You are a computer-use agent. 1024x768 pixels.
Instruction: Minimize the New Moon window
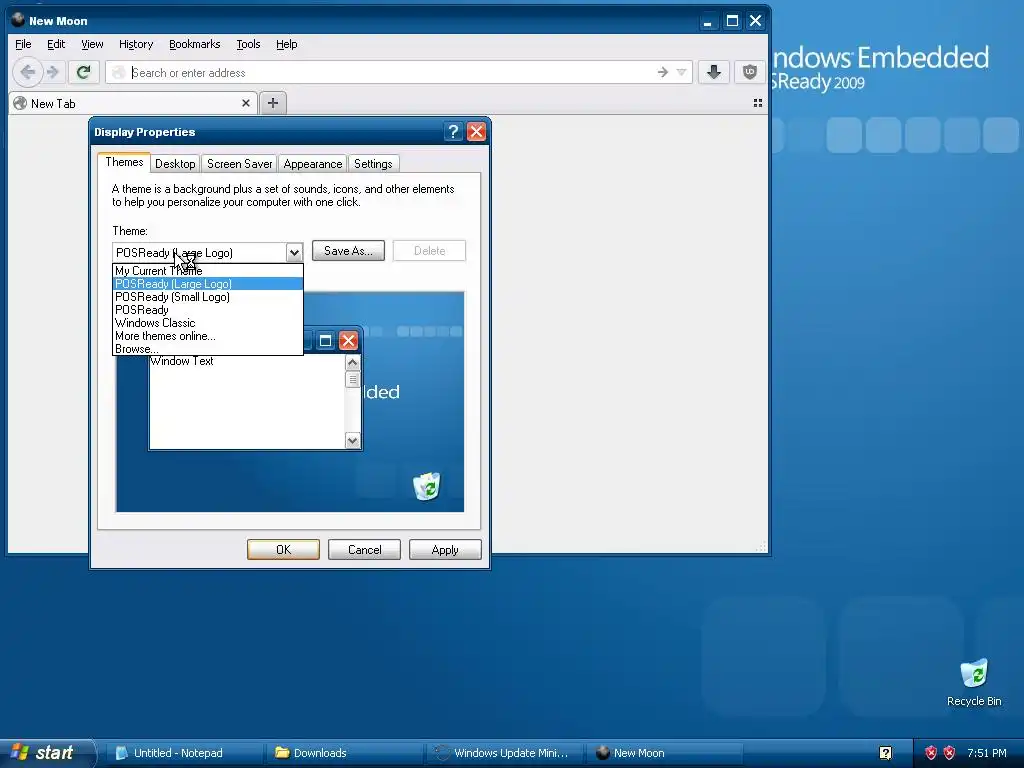(708, 21)
